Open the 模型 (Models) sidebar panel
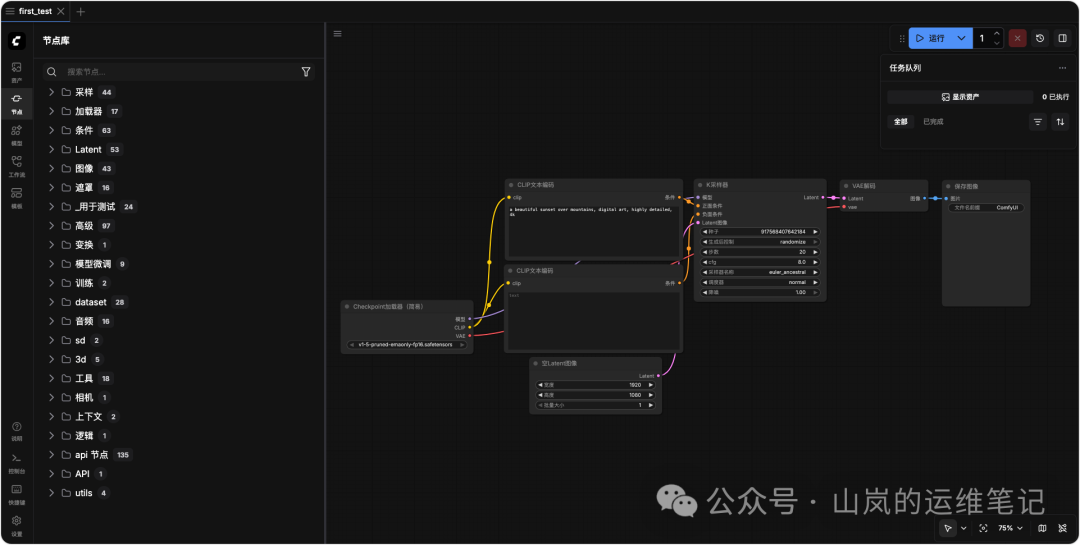The height and width of the screenshot is (545, 1080). pos(16,134)
